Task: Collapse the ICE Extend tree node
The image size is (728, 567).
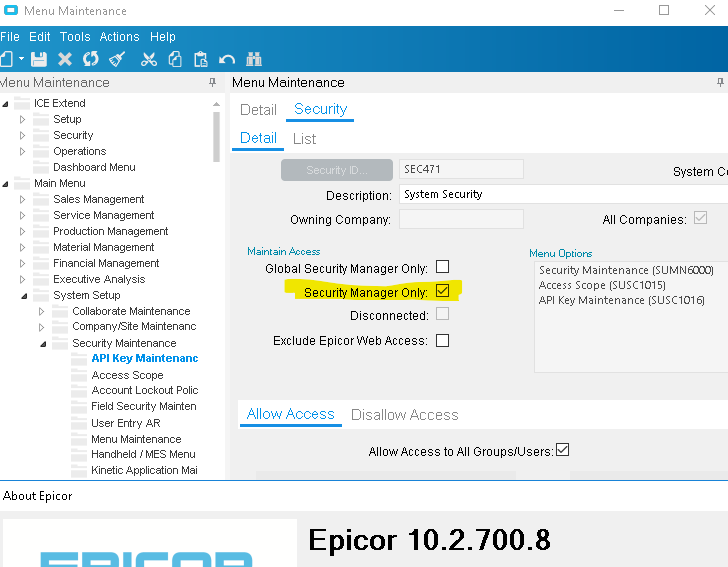Action: pyautogui.click(x=5, y=104)
